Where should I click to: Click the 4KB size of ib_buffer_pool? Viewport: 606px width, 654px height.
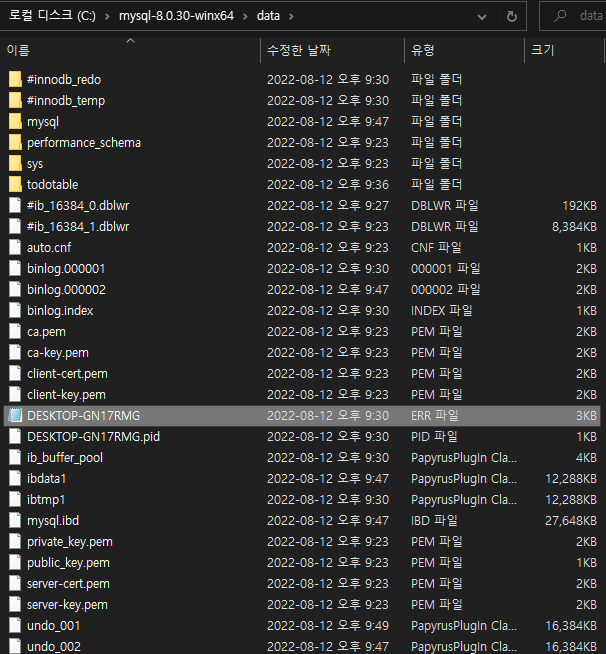click(x=586, y=458)
